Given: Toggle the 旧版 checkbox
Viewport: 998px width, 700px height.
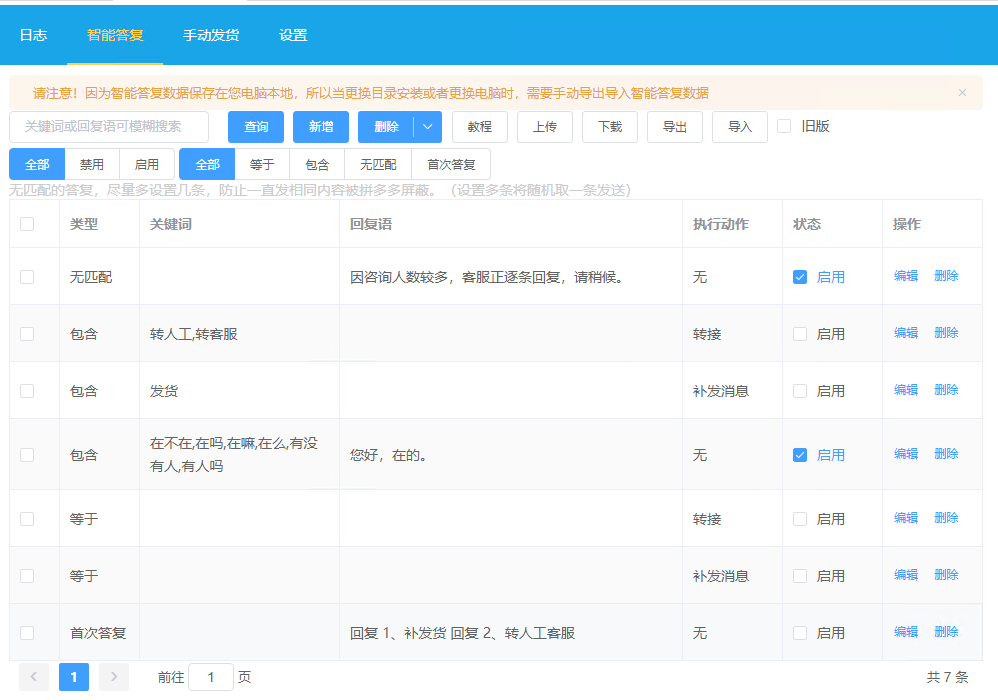Looking at the screenshot, I should pyautogui.click(x=784, y=126).
